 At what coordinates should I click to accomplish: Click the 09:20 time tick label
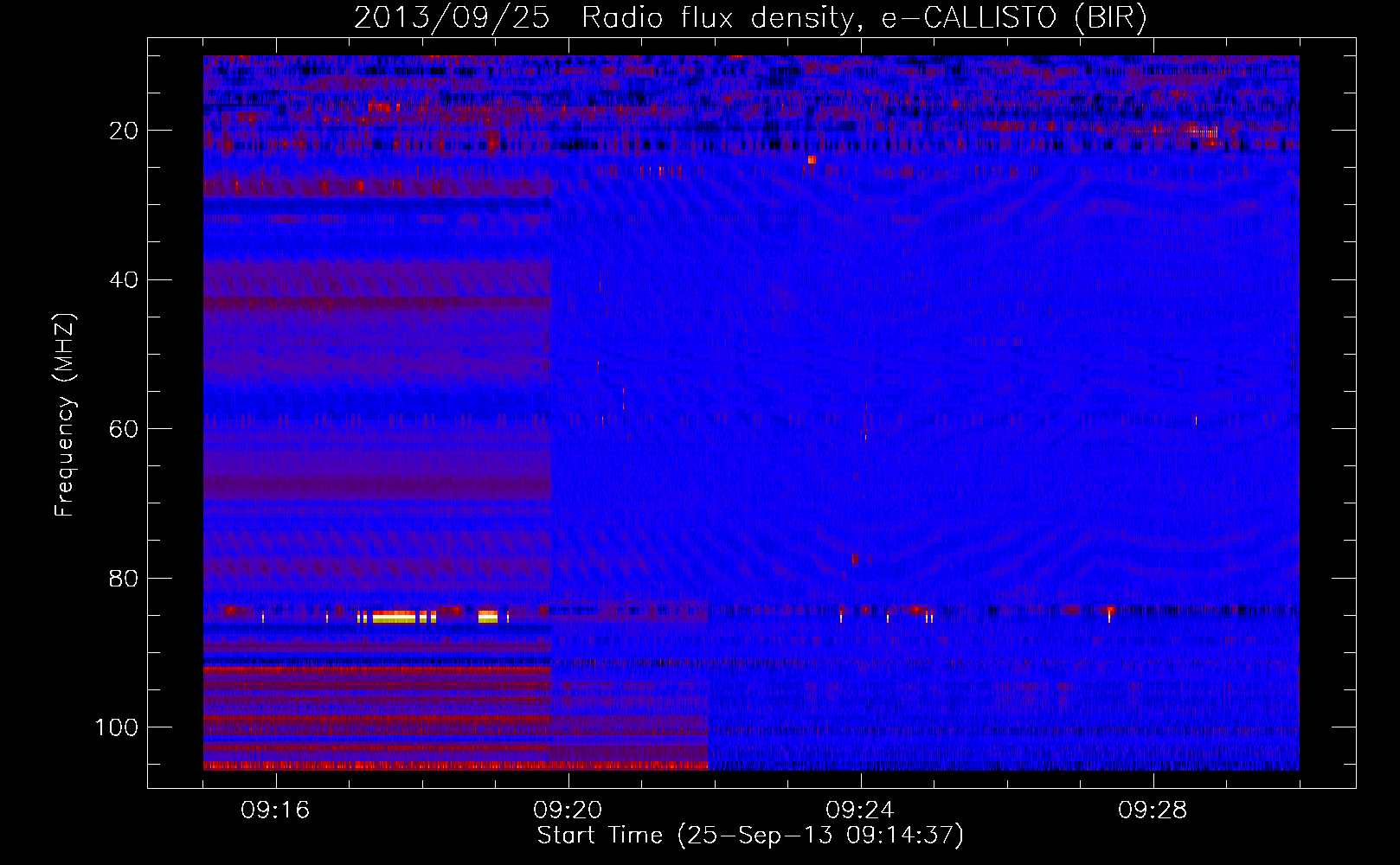(568, 811)
